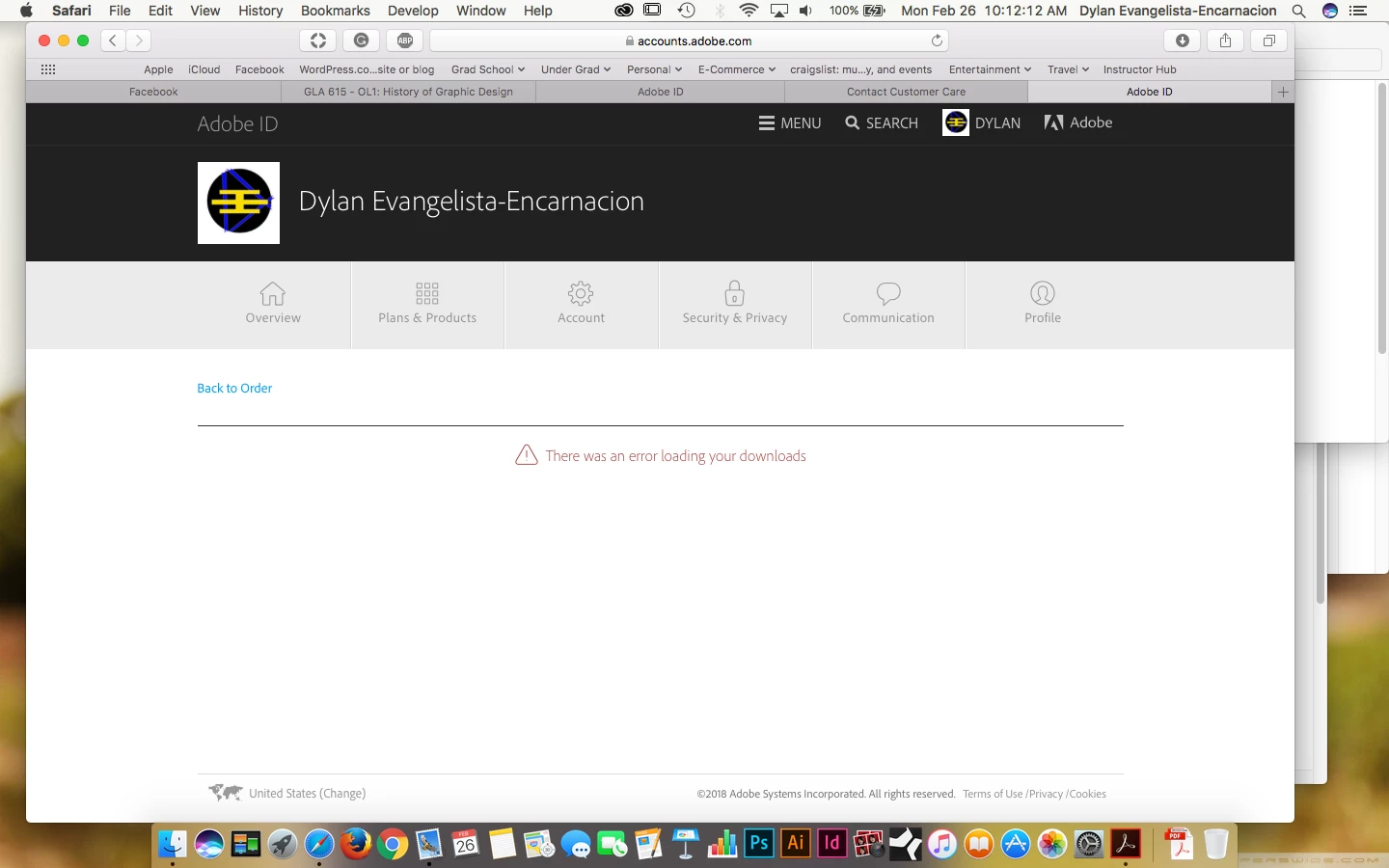The width and height of the screenshot is (1389, 868).
Task: Expand Entertainment bookmarks folder
Action: pyautogui.click(x=990, y=69)
